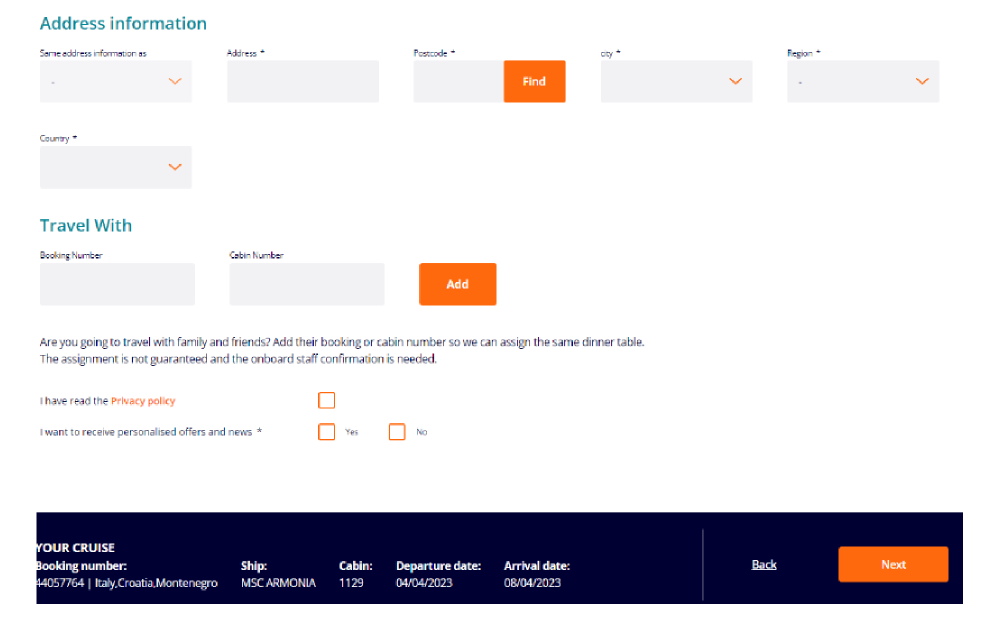Open the Privacy policy link
The image size is (1002, 632).
(x=143, y=401)
